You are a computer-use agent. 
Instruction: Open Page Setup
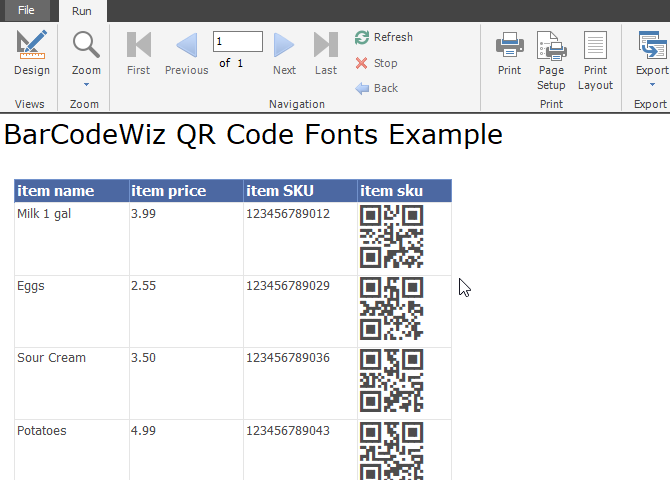551,60
